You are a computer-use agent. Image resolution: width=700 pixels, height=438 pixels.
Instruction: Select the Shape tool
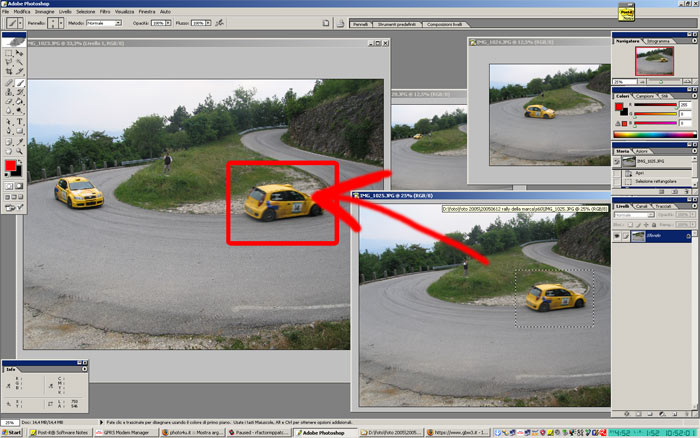(19, 131)
